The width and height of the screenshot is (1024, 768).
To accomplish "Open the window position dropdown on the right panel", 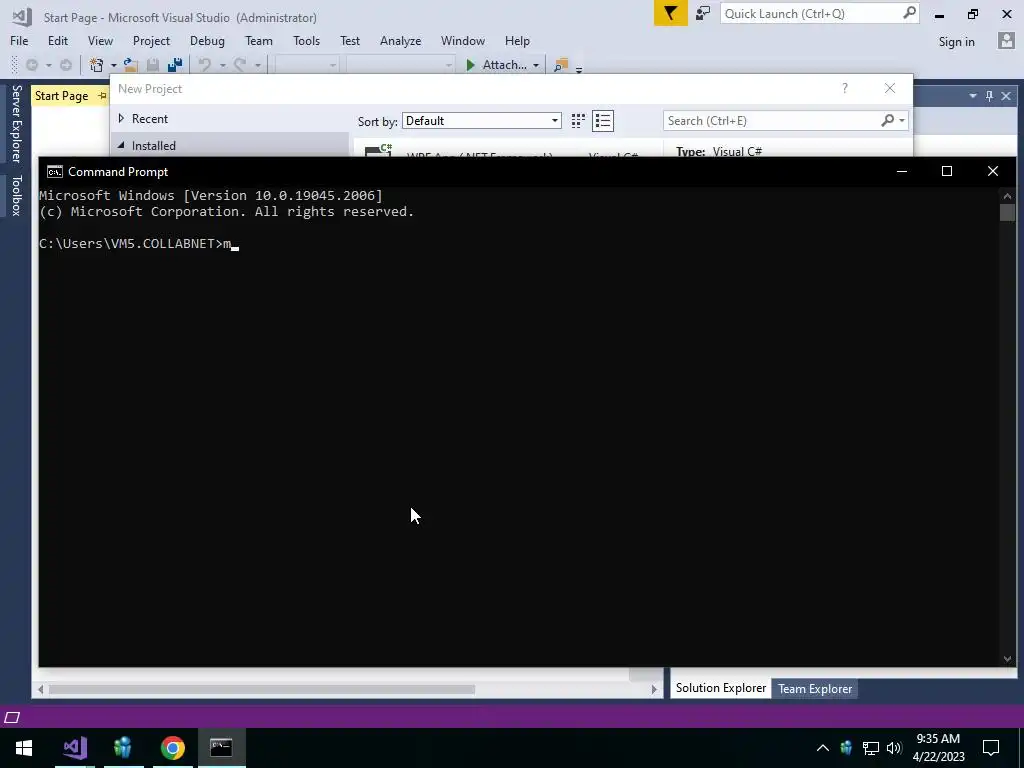I will 972,96.
